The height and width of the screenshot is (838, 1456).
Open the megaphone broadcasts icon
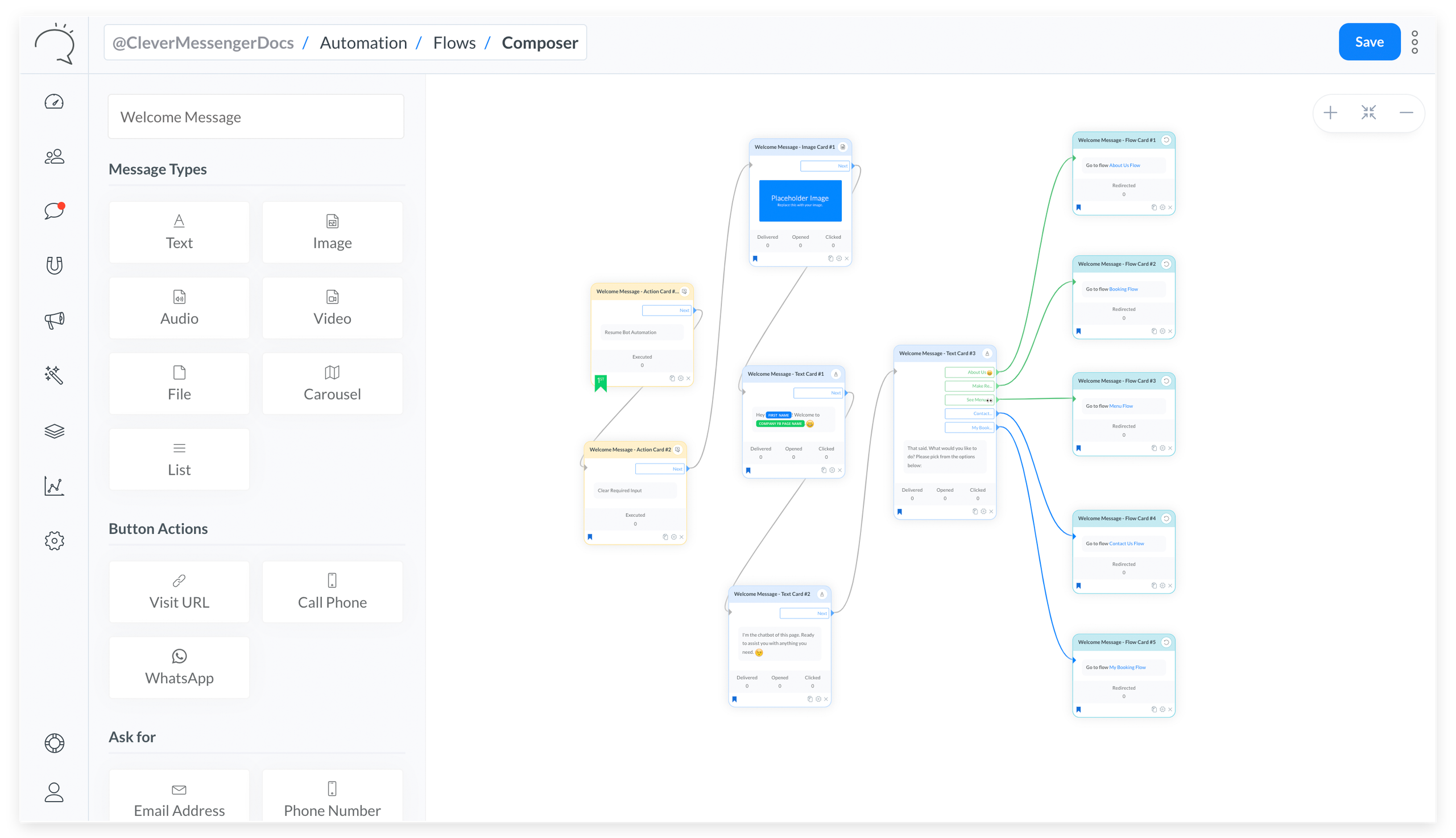click(54, 320)
